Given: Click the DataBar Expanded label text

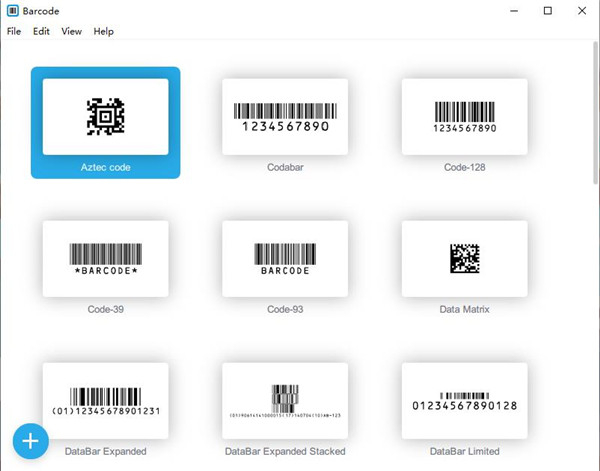Looking at the screenshot, I should (x=106, y=451).
